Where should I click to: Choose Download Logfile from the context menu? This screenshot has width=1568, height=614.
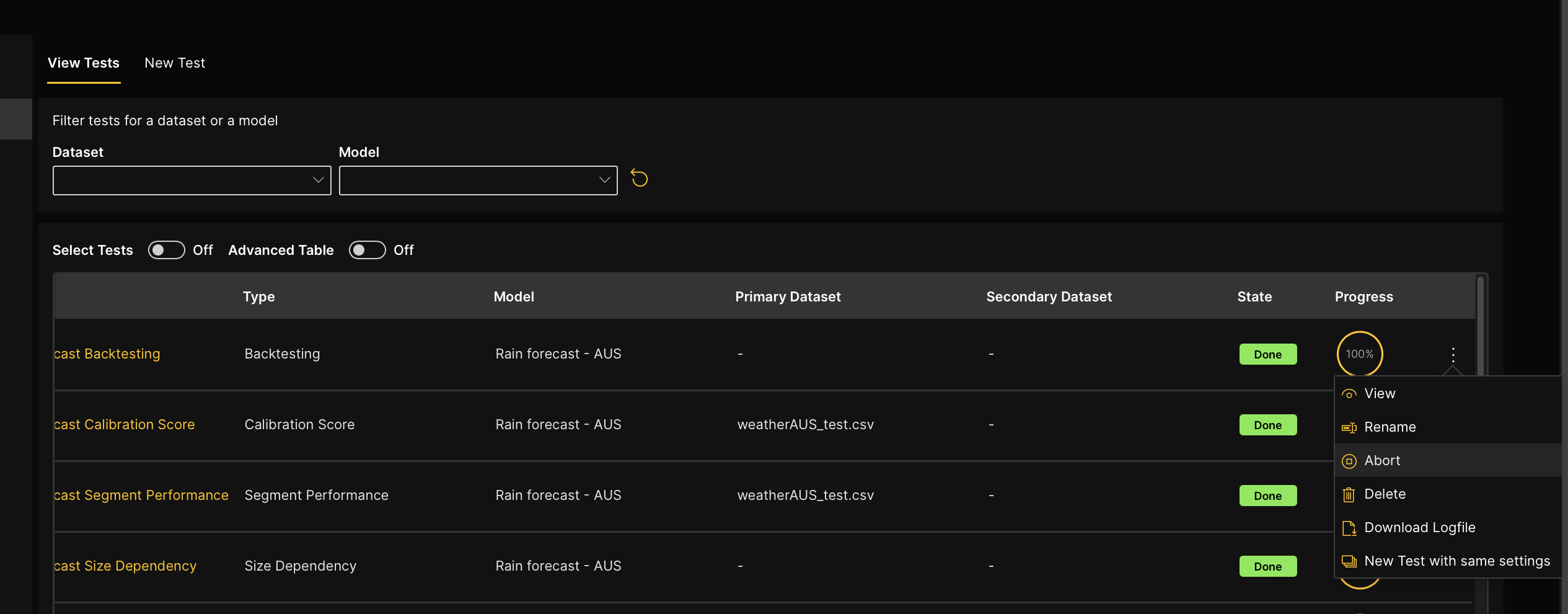(1419, 528)
